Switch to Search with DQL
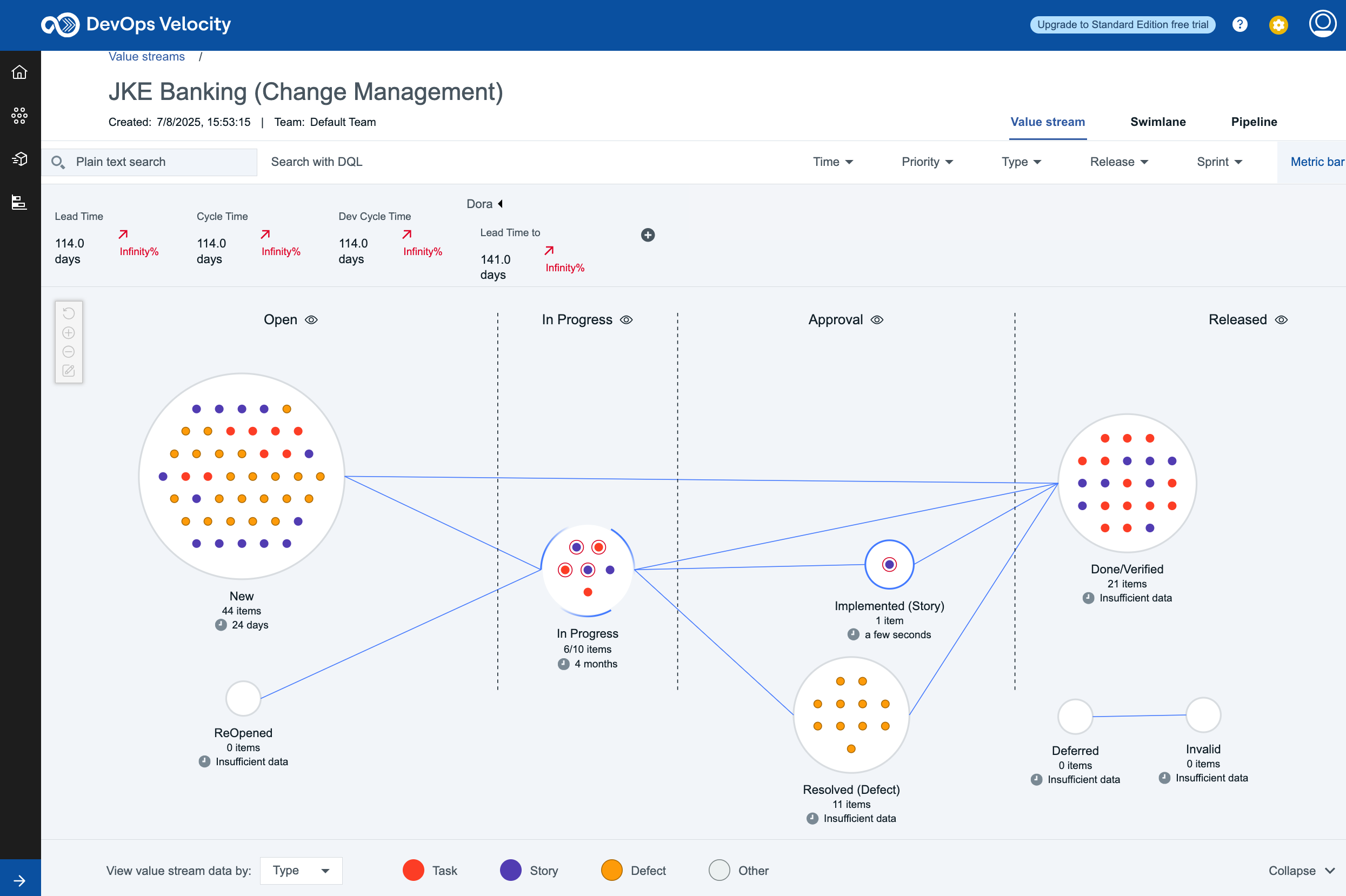 317,162
